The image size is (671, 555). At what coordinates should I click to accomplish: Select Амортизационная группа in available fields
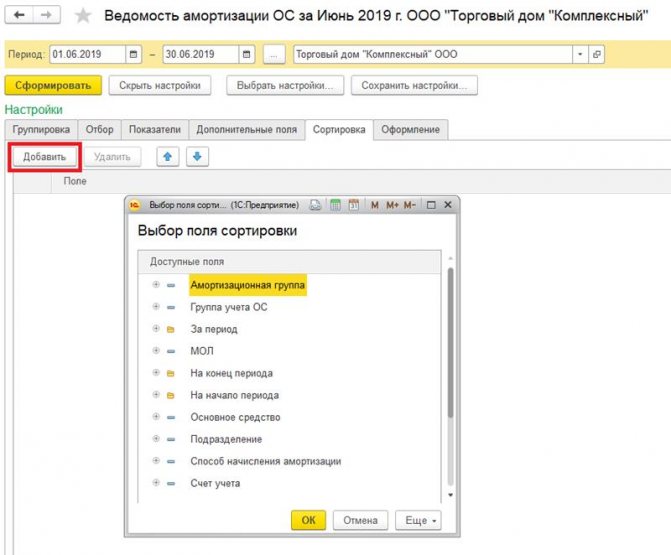(x=248, y=285)
